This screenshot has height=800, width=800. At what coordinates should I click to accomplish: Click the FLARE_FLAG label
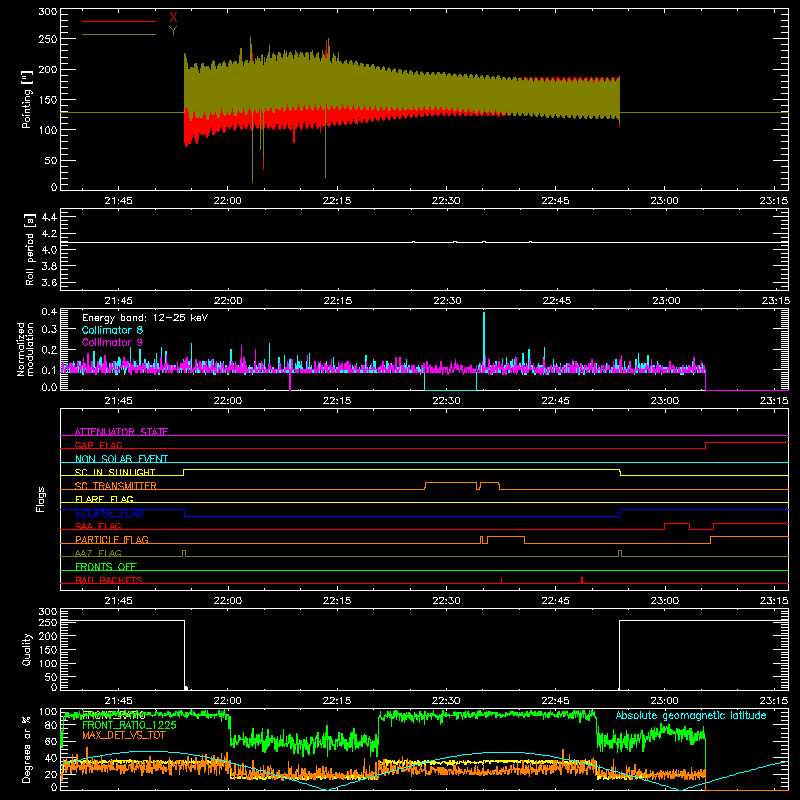point(104,499)
